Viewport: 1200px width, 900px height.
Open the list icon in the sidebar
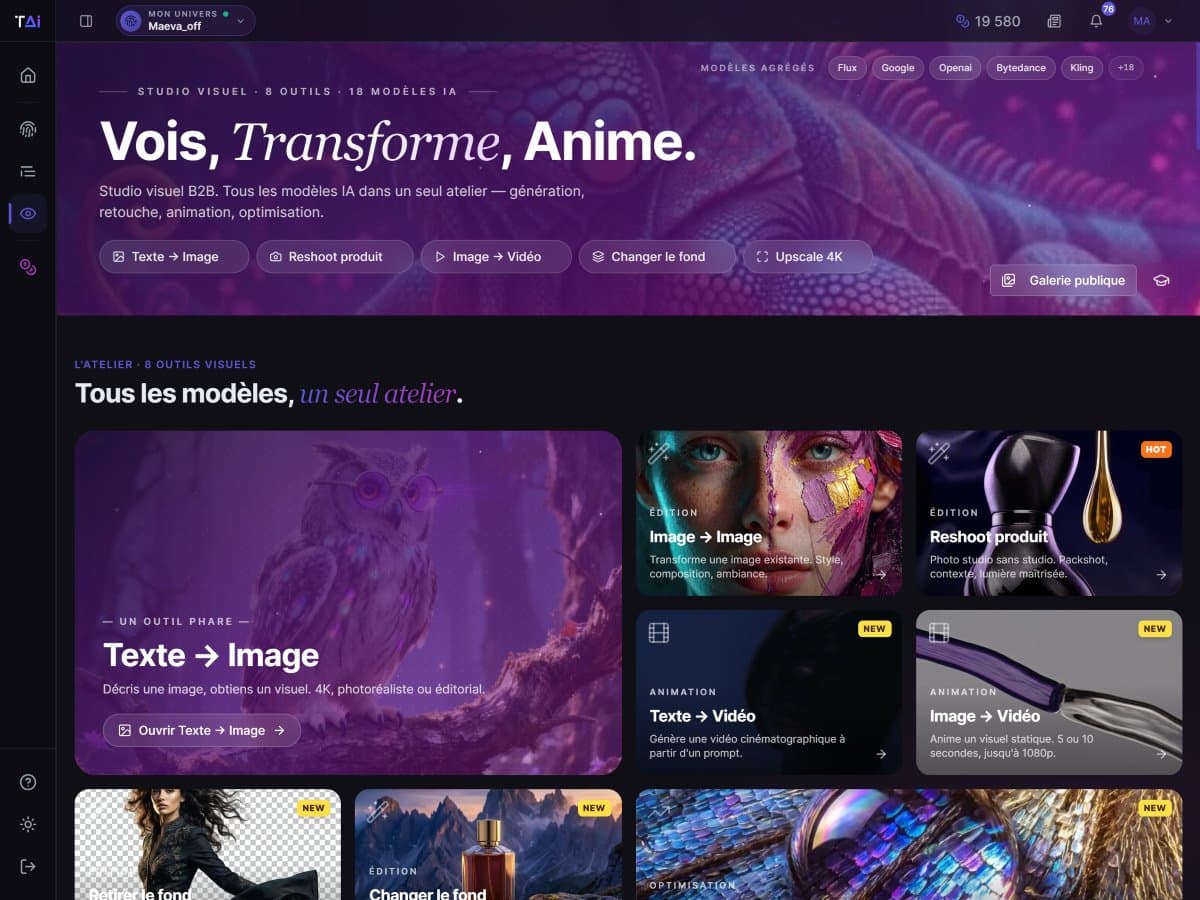(x=28, y=171)
